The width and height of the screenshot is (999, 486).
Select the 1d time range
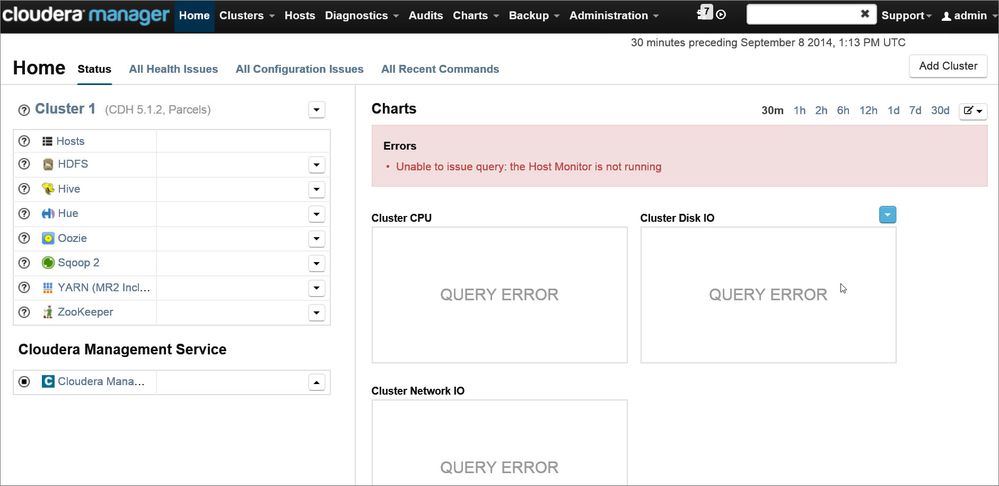tap(894, 111)
